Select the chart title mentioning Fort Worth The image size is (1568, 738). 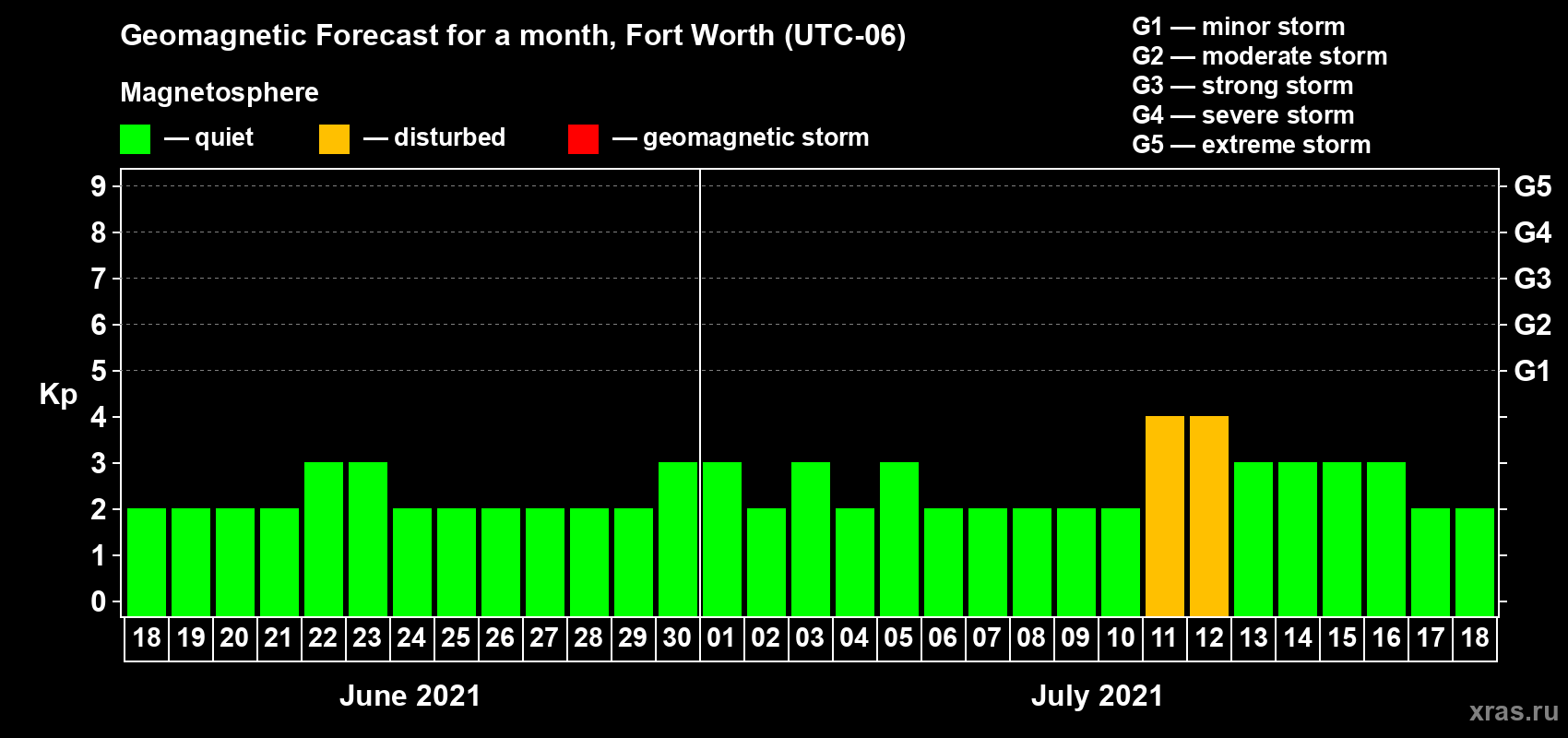(513, 36)
